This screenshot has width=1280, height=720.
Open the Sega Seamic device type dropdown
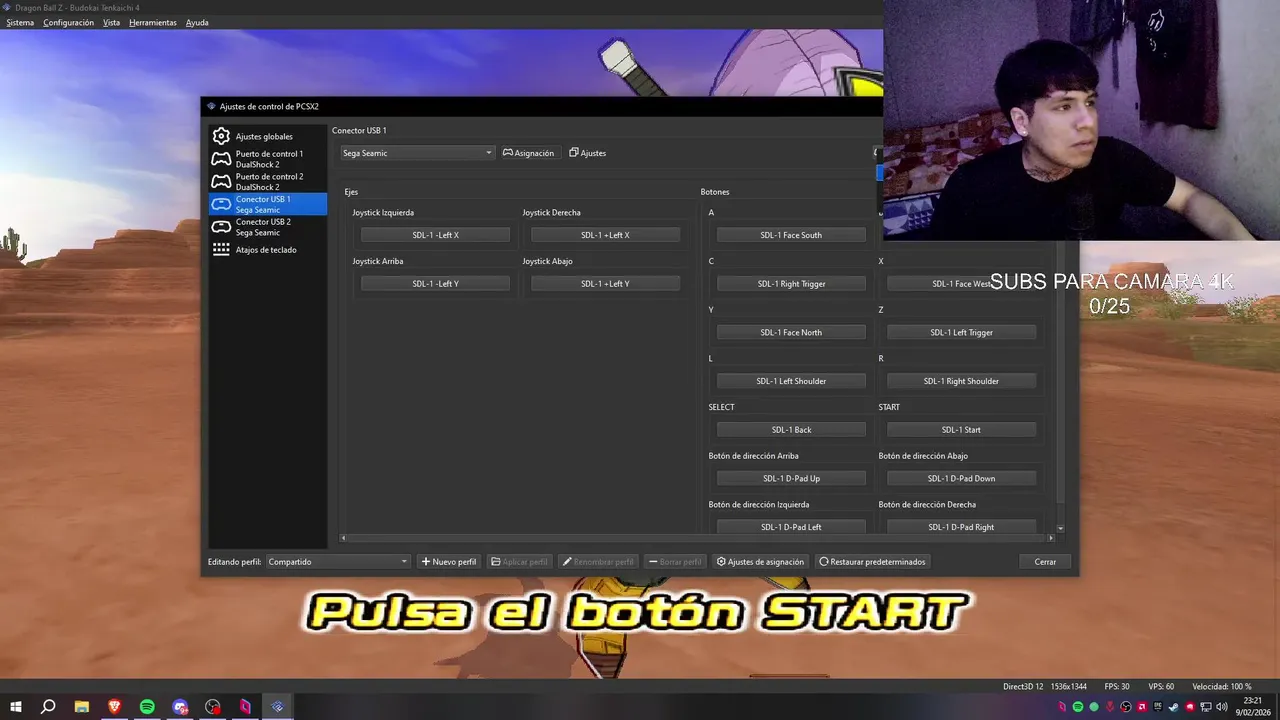click(x=417, y=153)
